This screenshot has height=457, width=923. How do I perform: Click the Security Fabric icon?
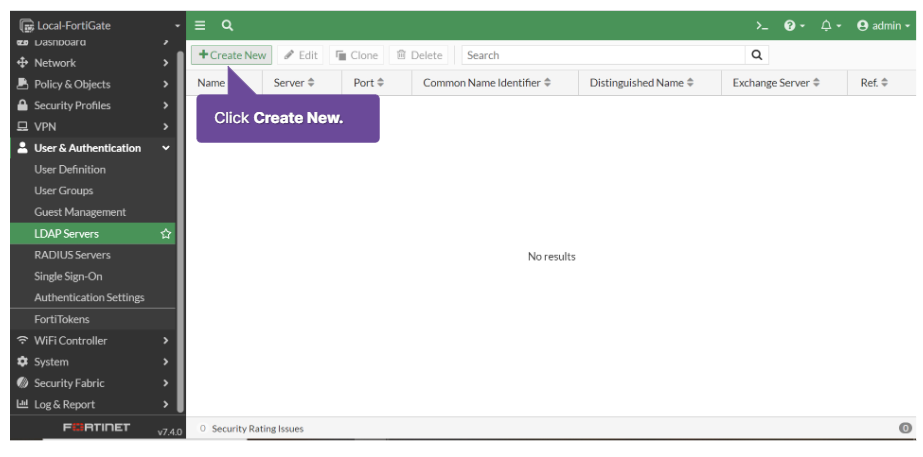coord(22,383)
